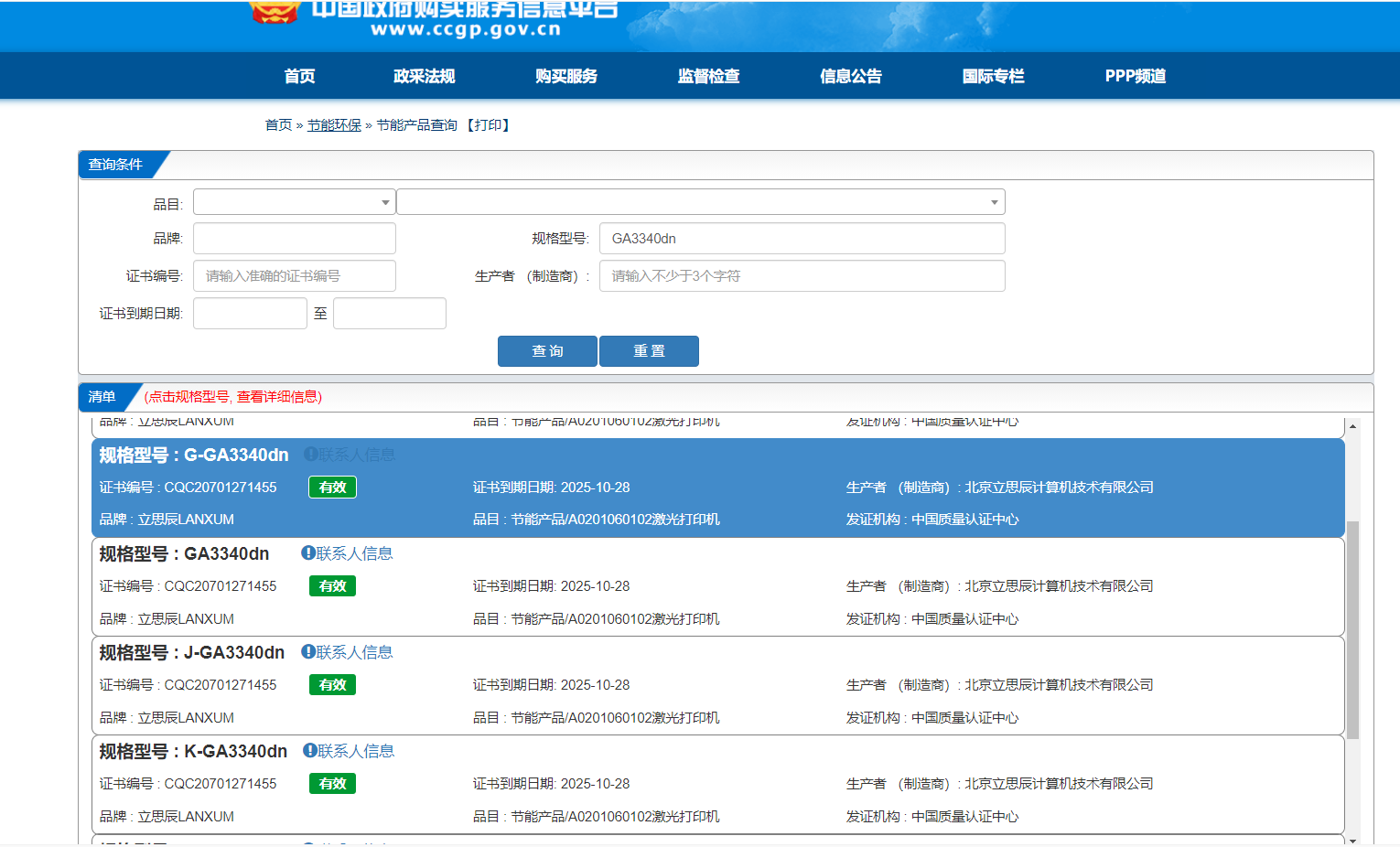Expand the wide 品目 subcategory dropdown

pos(701,202)
